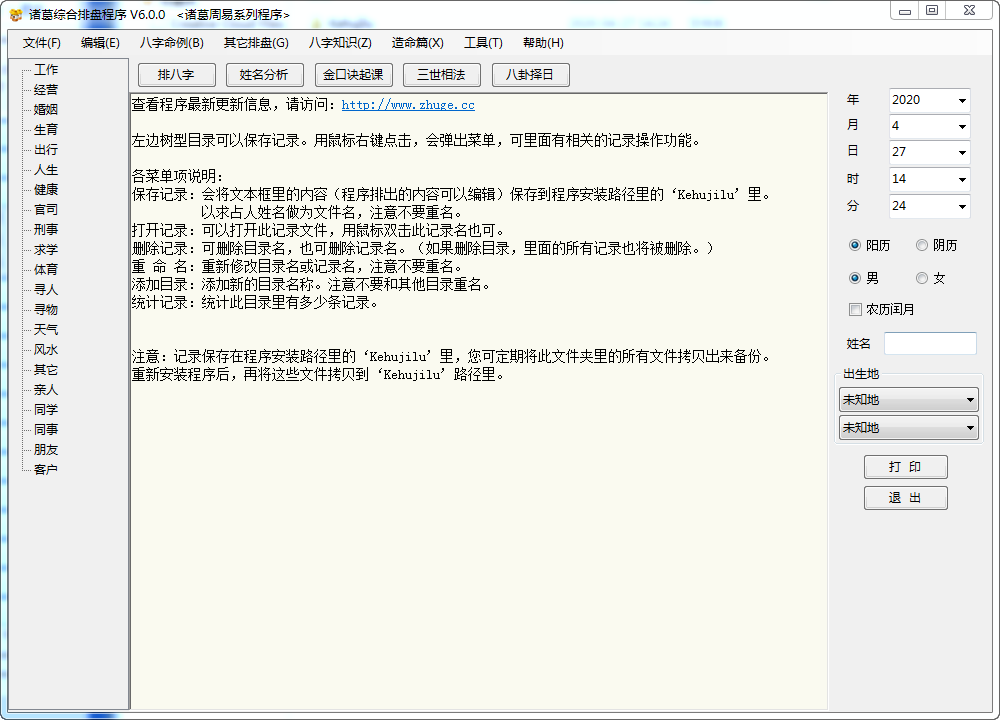Click the 三世相法 button
This screenshot has width=1000, height=720.
(x=441, y=75)
